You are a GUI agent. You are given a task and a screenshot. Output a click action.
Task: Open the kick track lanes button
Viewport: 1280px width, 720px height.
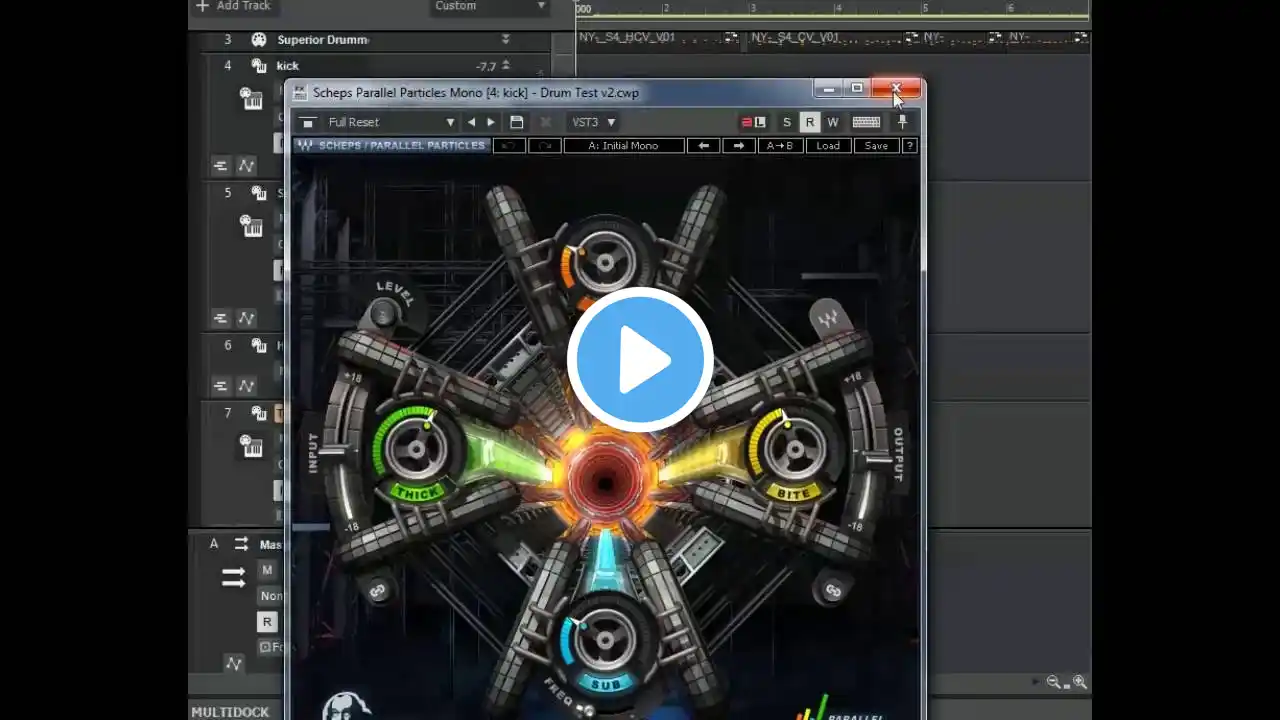coord(221,166)
